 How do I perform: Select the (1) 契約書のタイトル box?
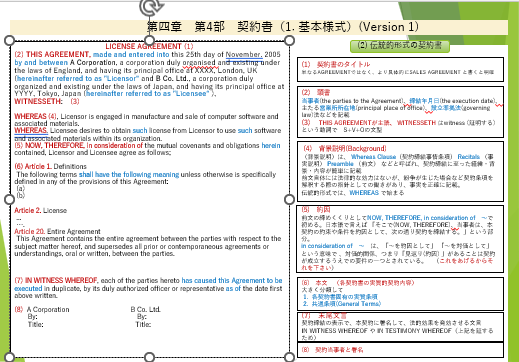400,69
